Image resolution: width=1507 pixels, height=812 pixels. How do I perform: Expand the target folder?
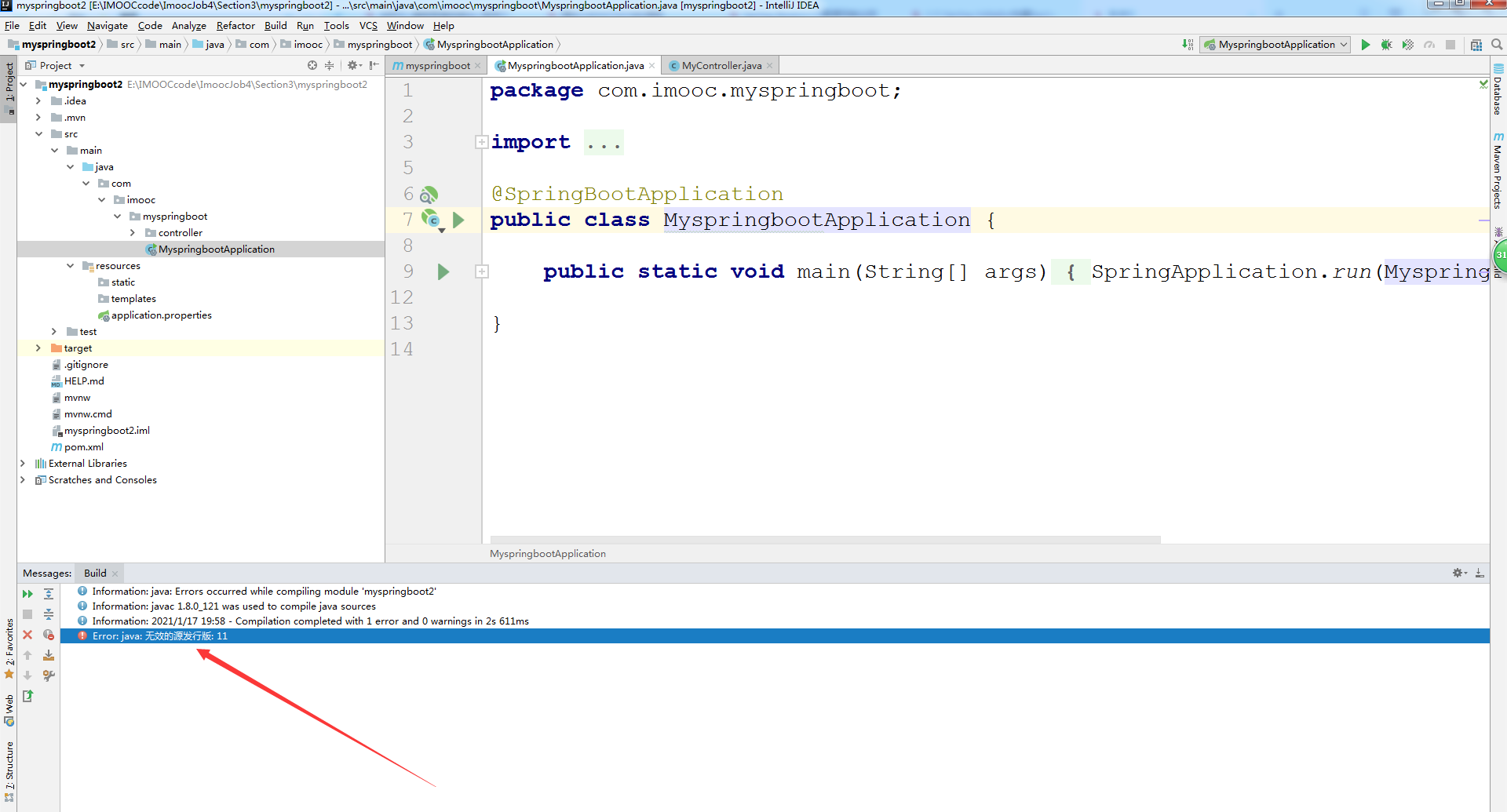tap(38, 348)
